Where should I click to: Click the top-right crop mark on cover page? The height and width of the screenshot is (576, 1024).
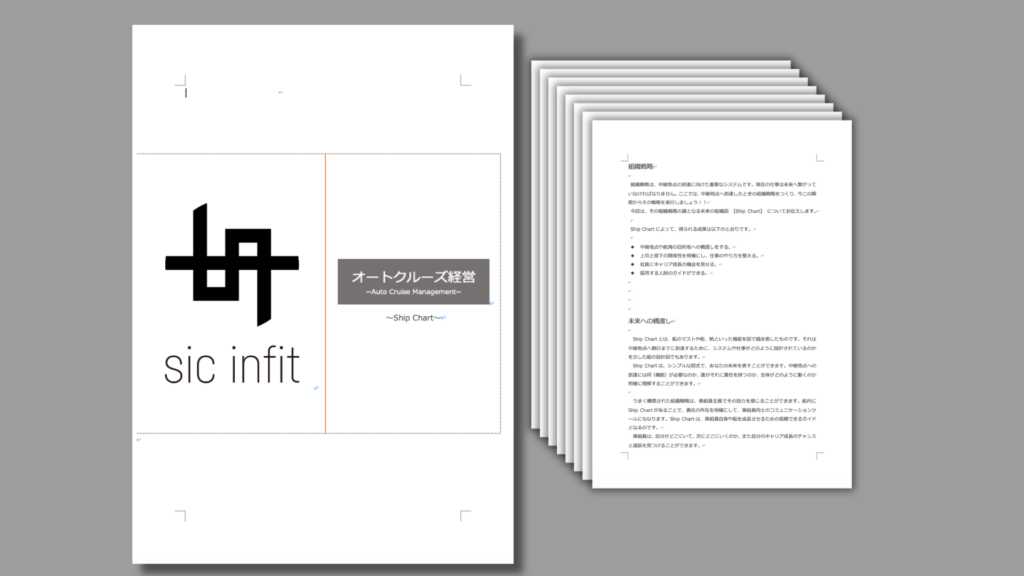pyautogui.click(x=465, y=81)
